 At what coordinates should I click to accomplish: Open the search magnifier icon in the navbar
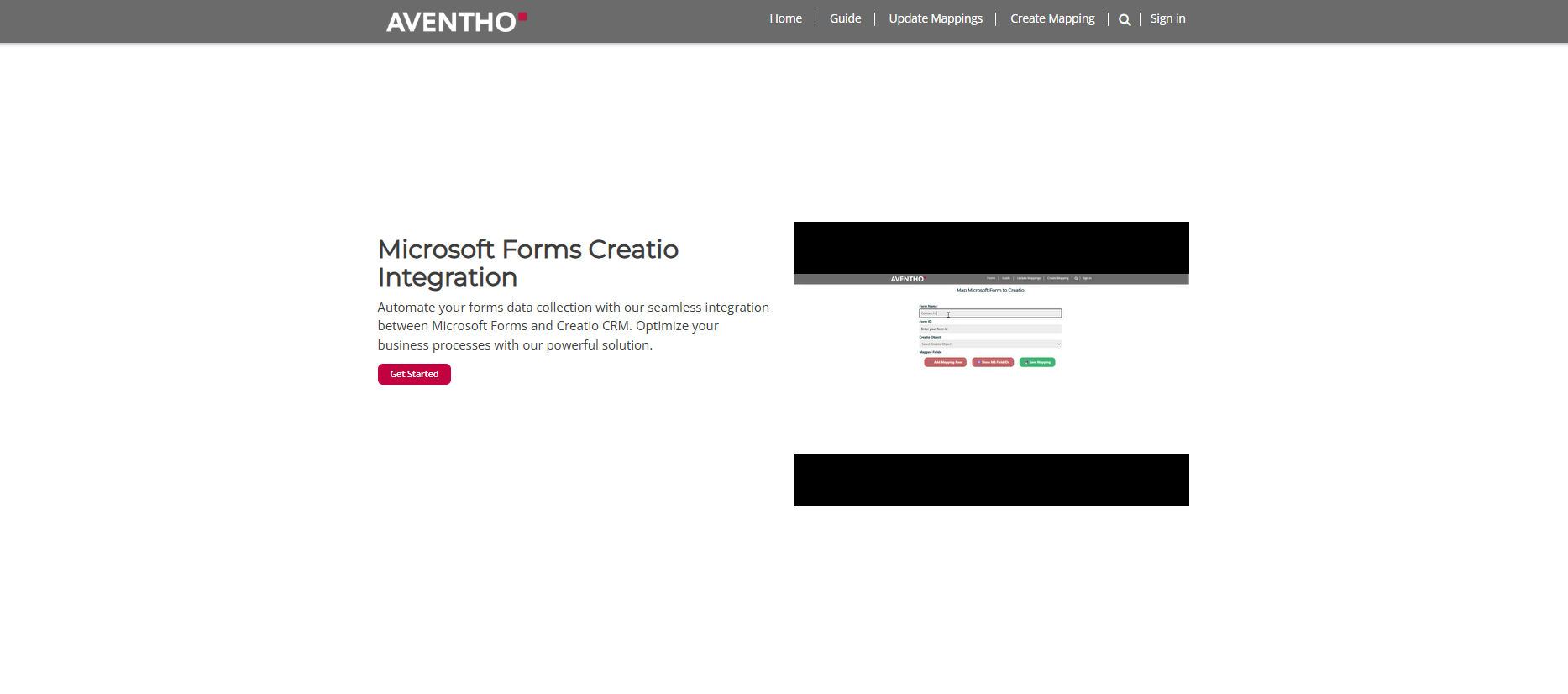click(1124, 19)
